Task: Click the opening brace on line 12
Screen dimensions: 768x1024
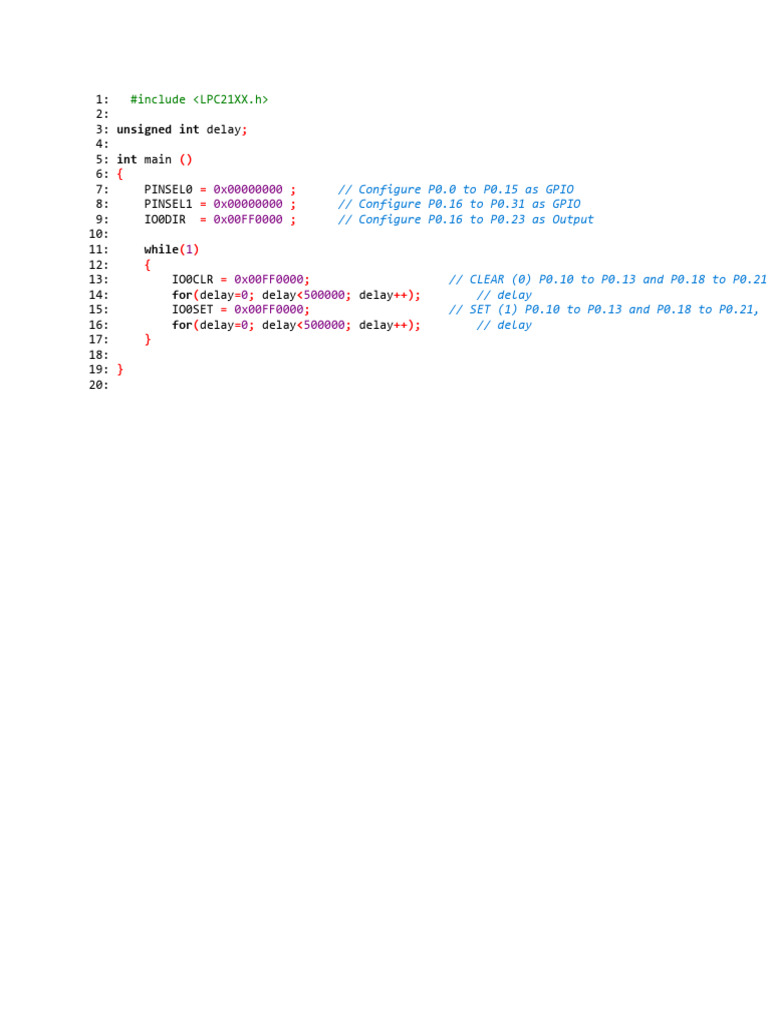Action: (x=147, y=264)
